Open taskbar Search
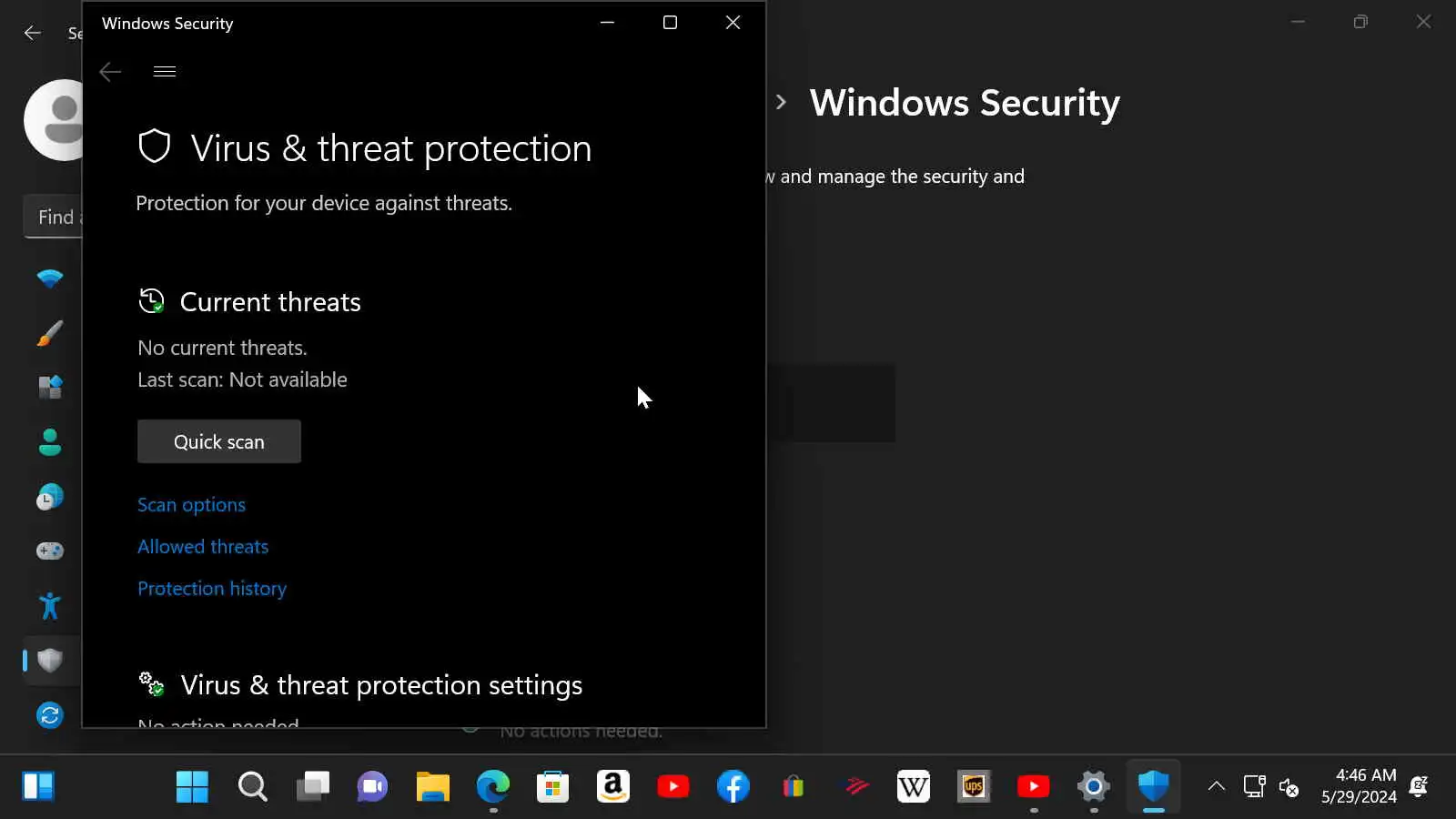This screenshot has width=1456, height=819. pos(252,786)
